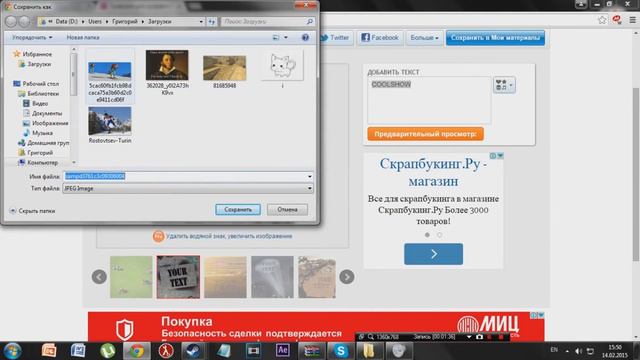Screen dimensions: 640x360
Task: Select the green grass template thumbnail
Action: coord(131,277)
